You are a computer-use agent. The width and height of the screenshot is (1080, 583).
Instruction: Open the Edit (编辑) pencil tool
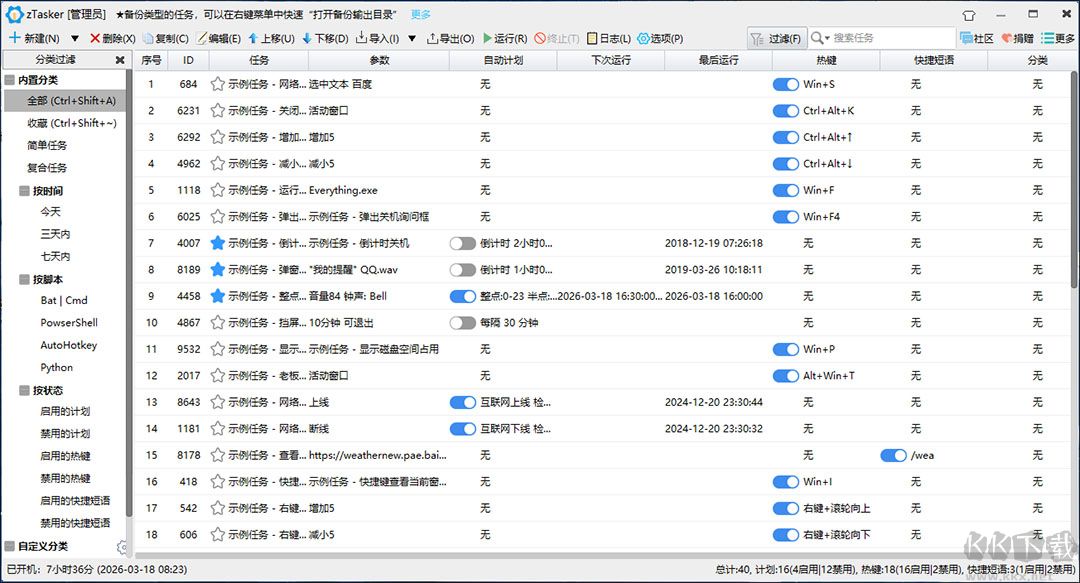tap(201, 39)
